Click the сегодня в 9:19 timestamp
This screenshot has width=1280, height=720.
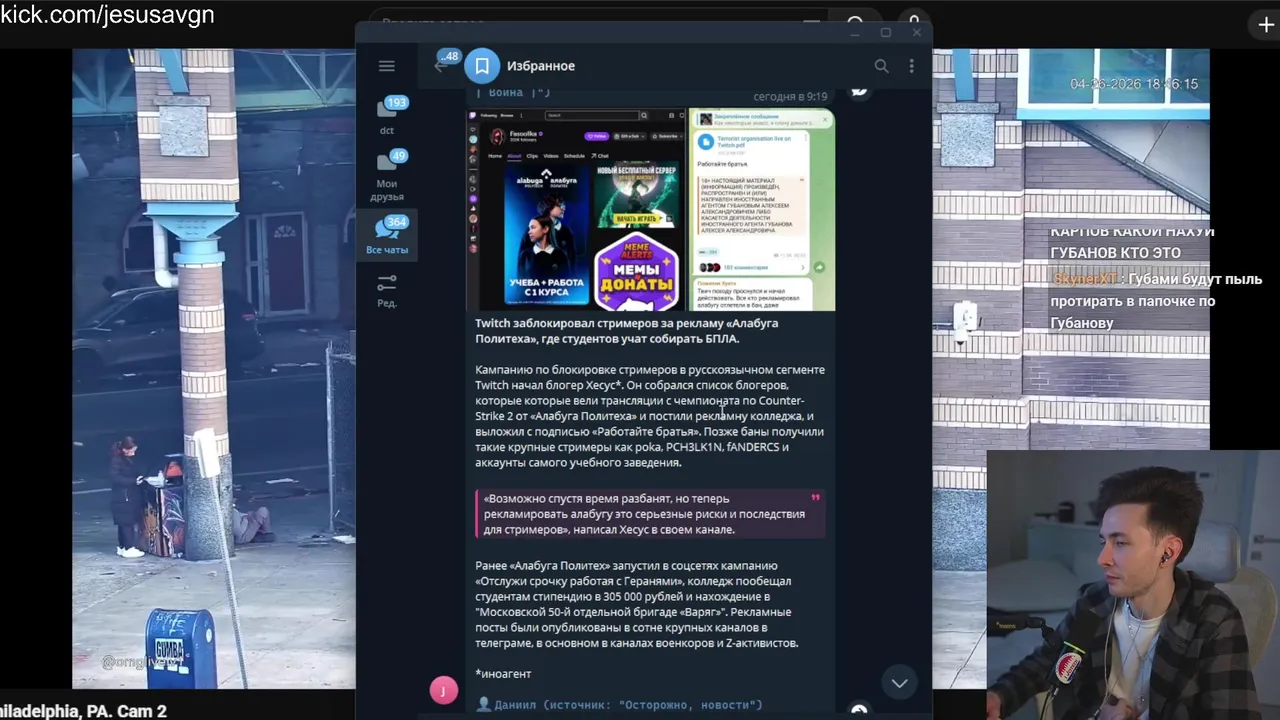click(x=790, y=96)
